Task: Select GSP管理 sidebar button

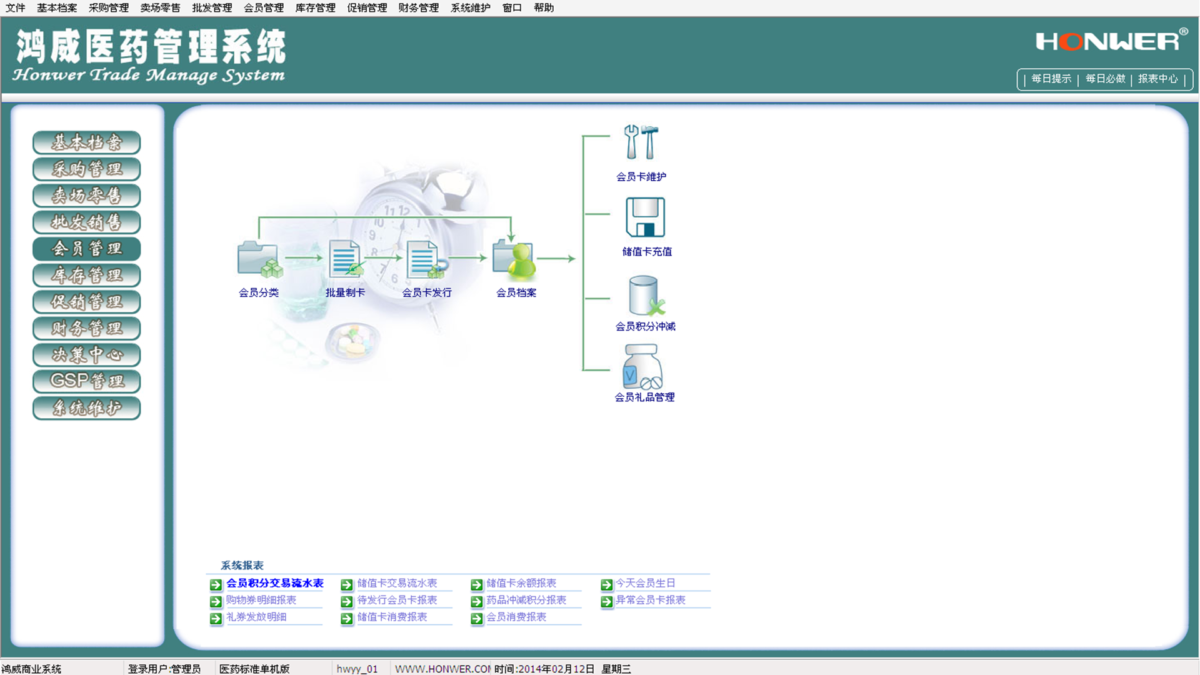Action: 87,381
